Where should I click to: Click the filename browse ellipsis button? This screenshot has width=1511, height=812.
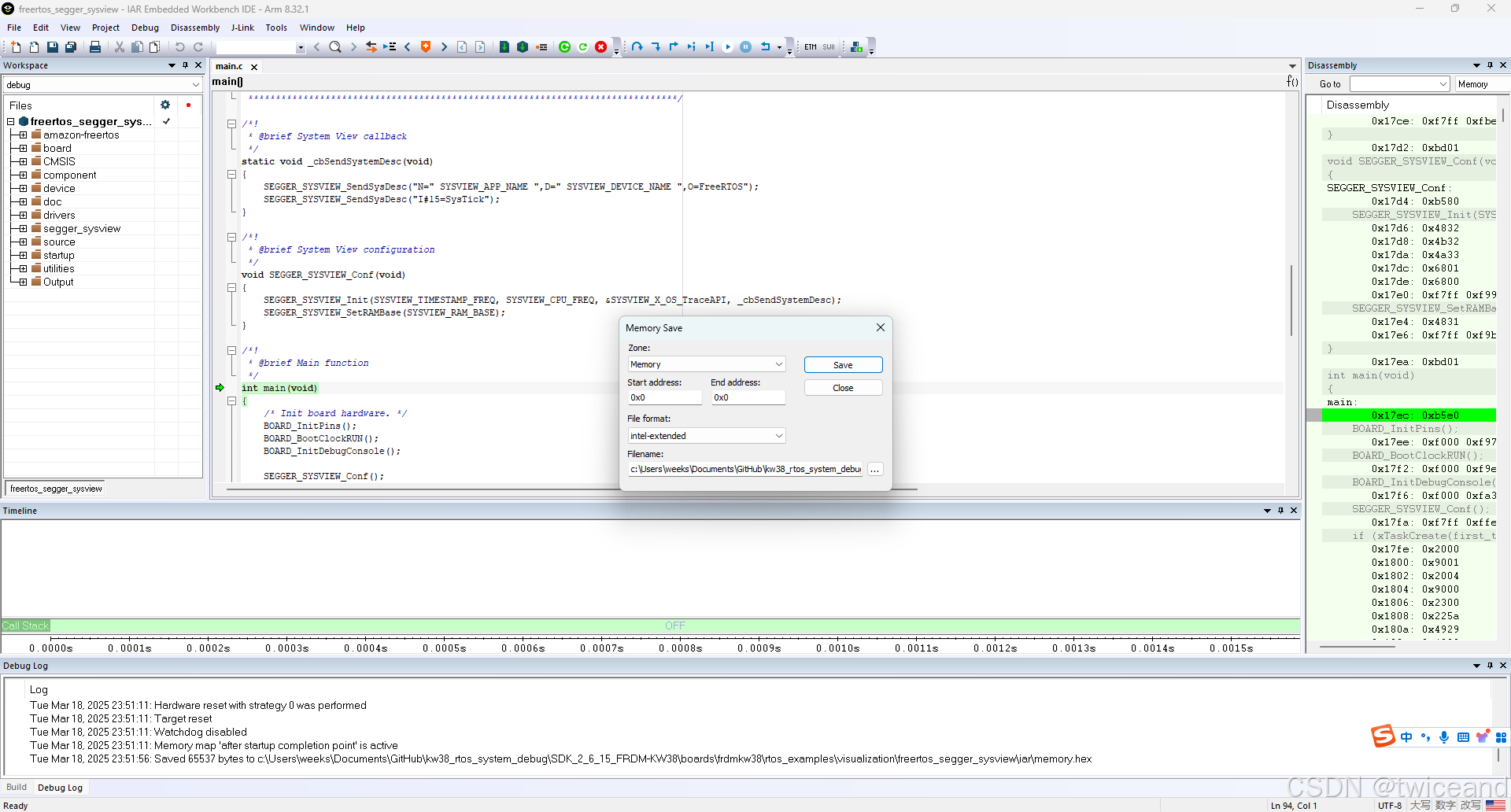click(x=874, y=469)
